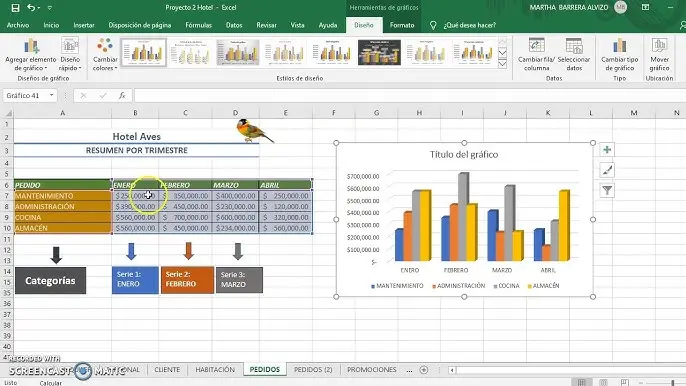The image size is (686, 386).
Task: Click the Chart Styles paintbrush button
Action: click(607, 170)
